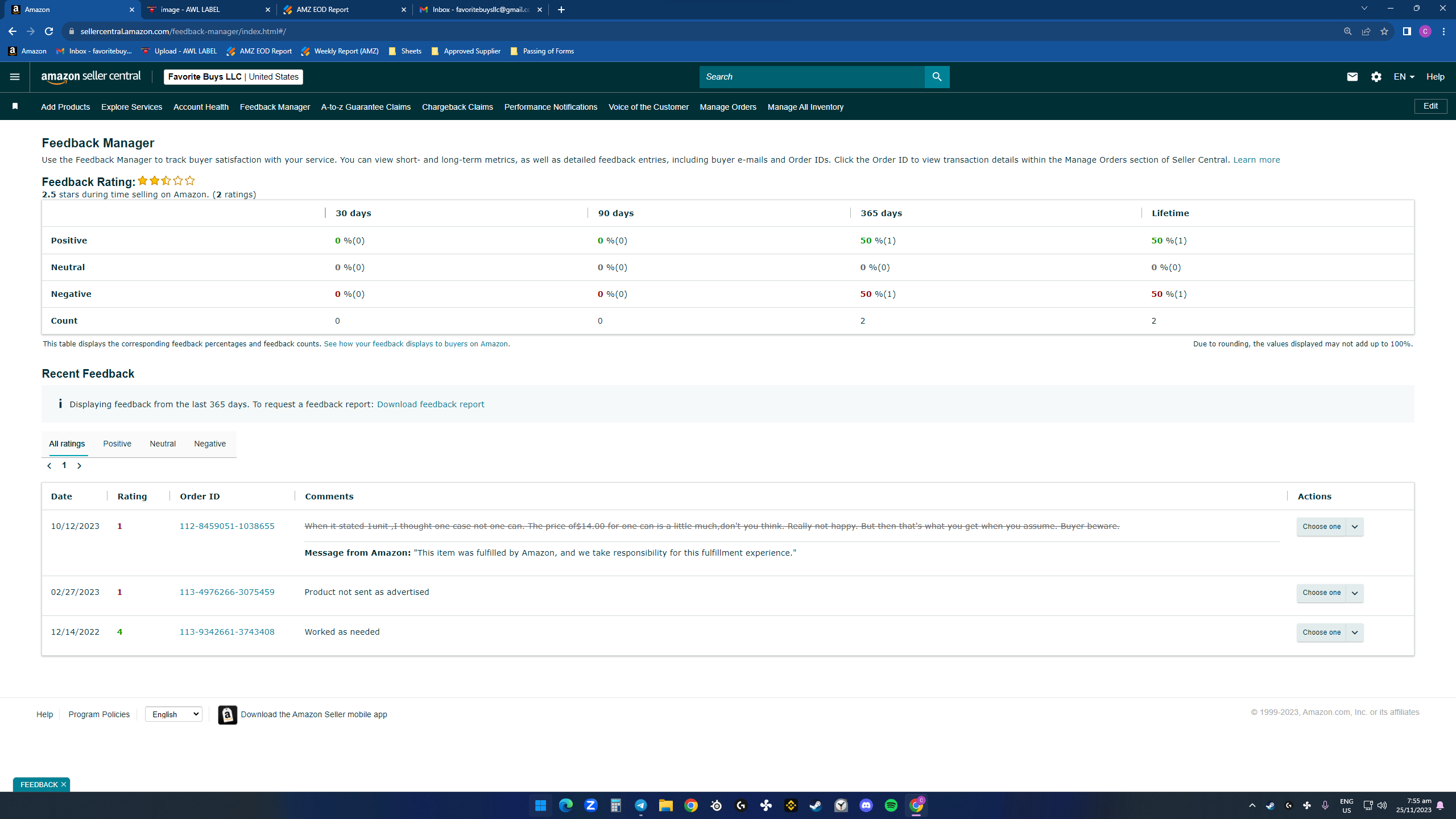
Task: Focus the Seller Central search field
Action: [812, 77]
